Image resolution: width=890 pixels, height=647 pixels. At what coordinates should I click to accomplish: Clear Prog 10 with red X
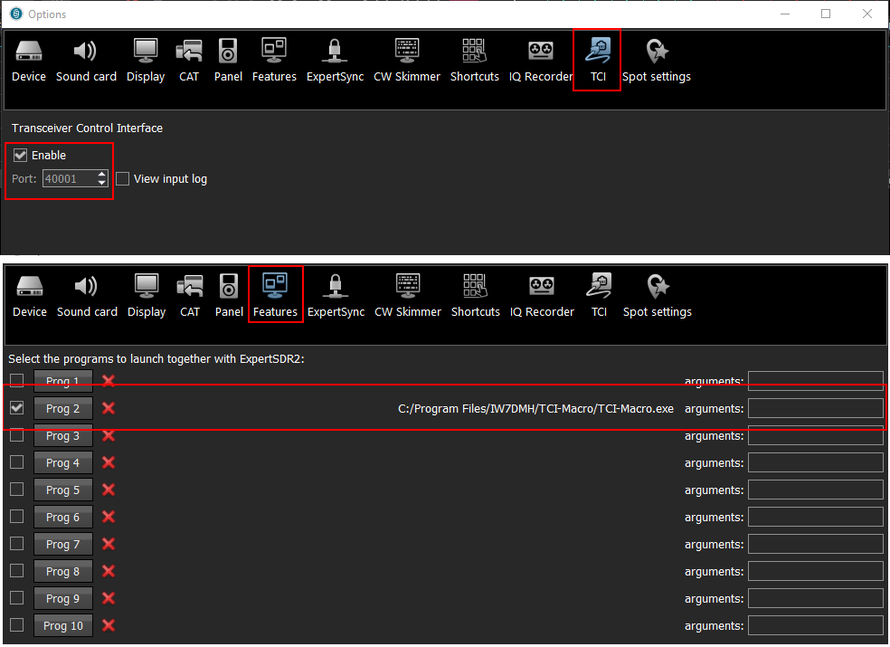point(108,625)
